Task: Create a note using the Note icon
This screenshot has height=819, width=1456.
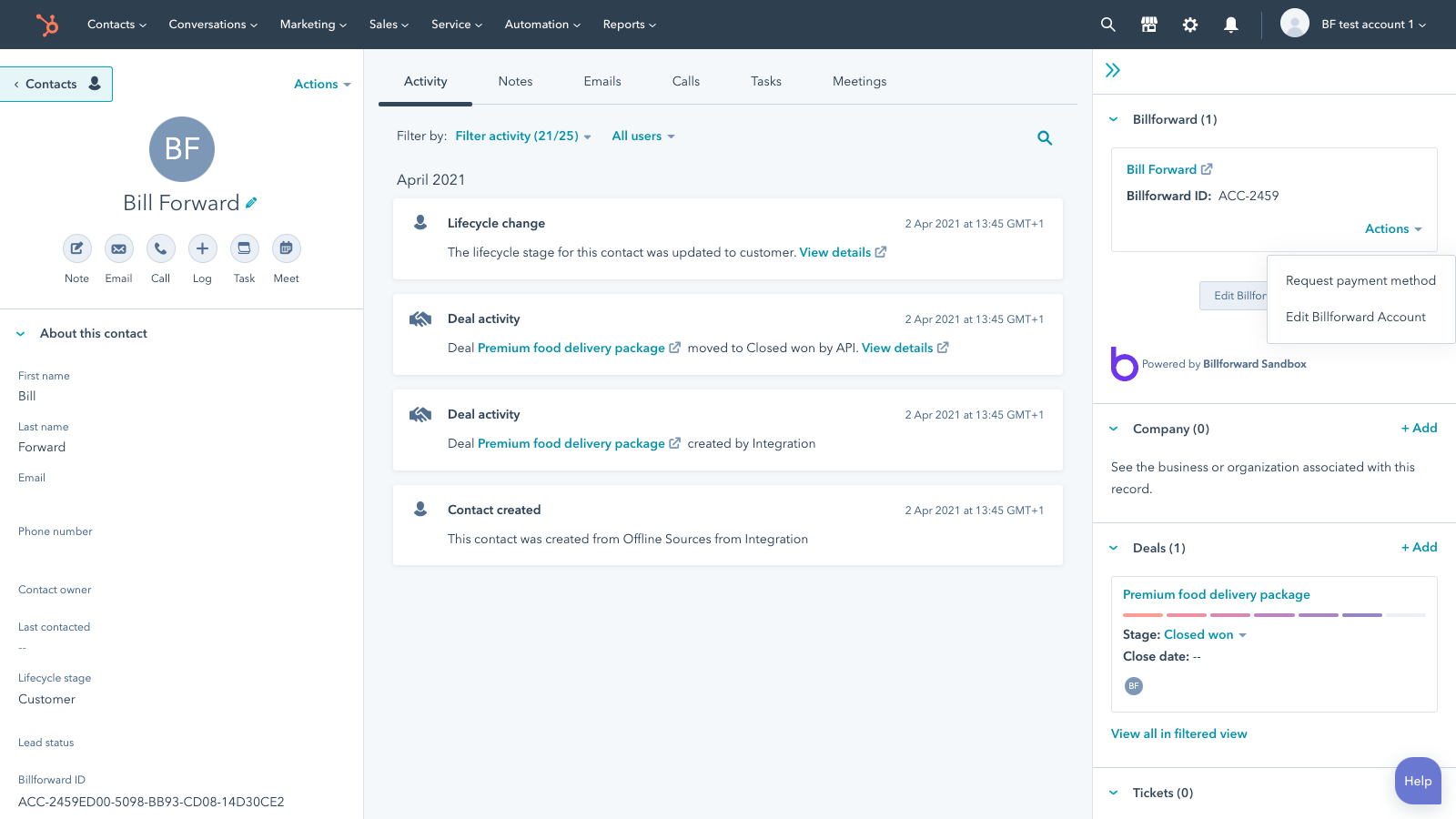Action: 76,248
